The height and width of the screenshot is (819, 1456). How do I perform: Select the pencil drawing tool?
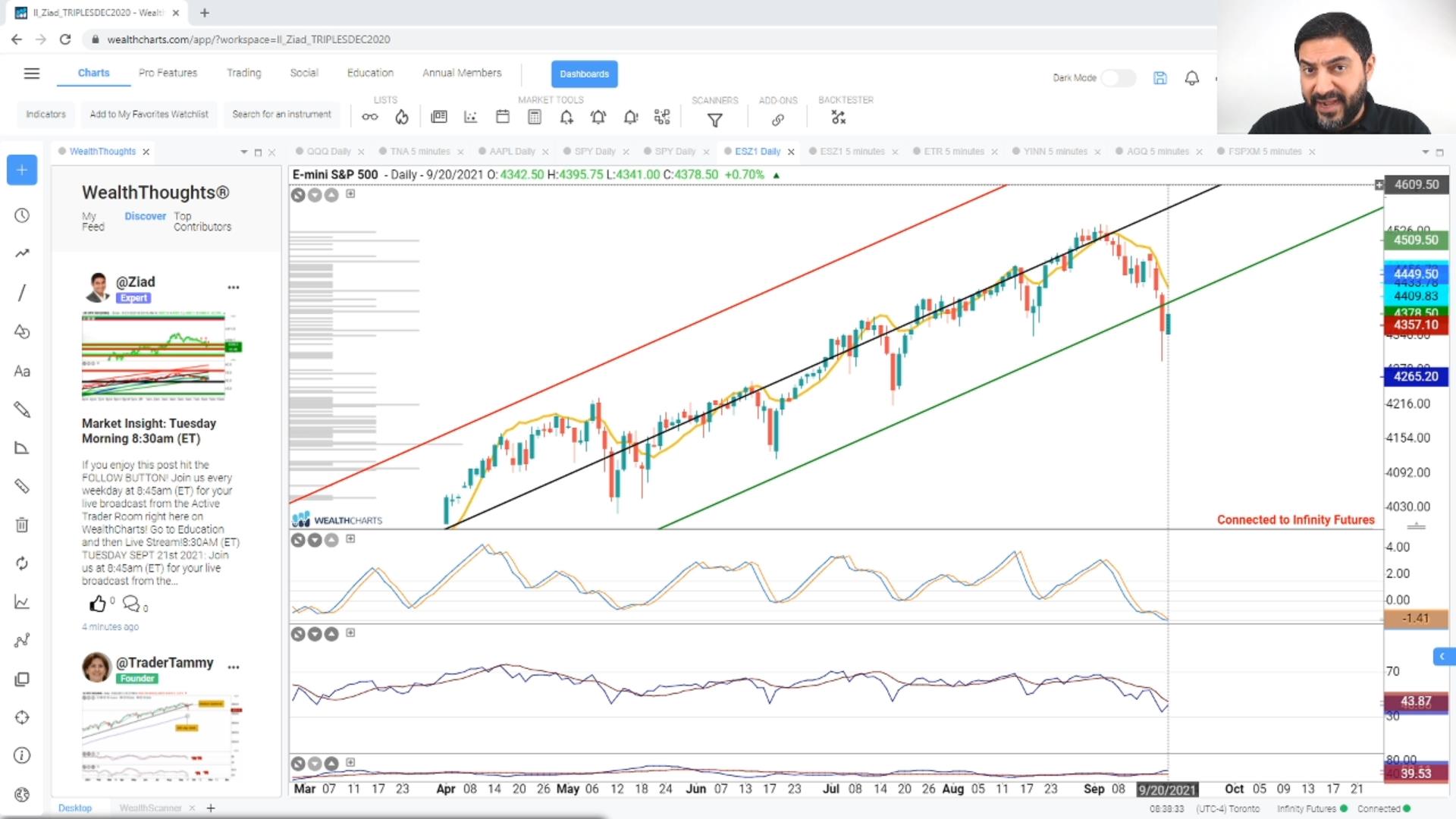[x=22, y=409]
